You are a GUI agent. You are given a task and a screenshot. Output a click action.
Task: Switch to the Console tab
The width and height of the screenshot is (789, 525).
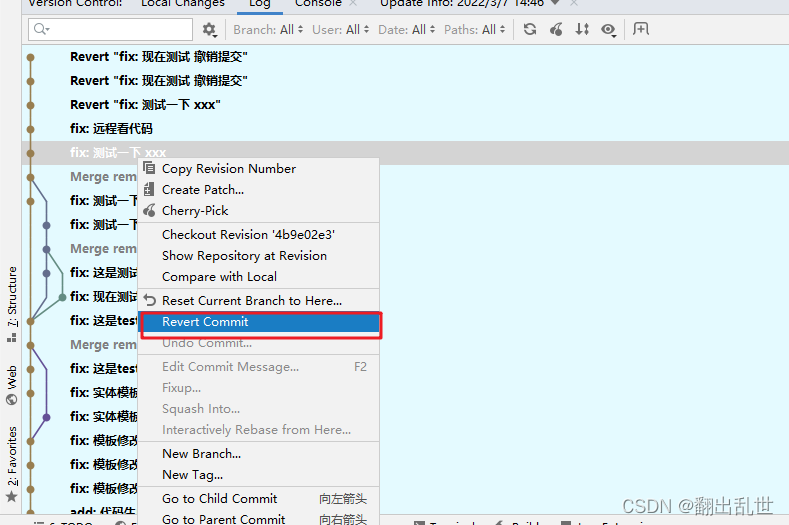click(318, 4)
